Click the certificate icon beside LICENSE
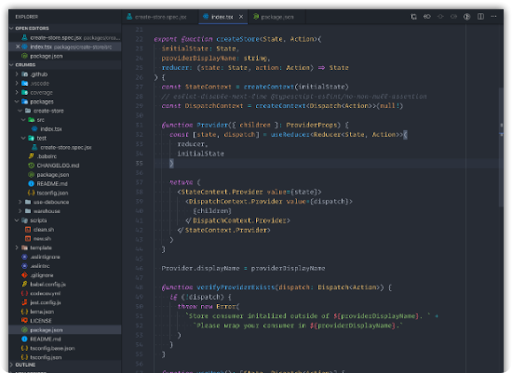The image size is (512, 373). tap(24, 321)
